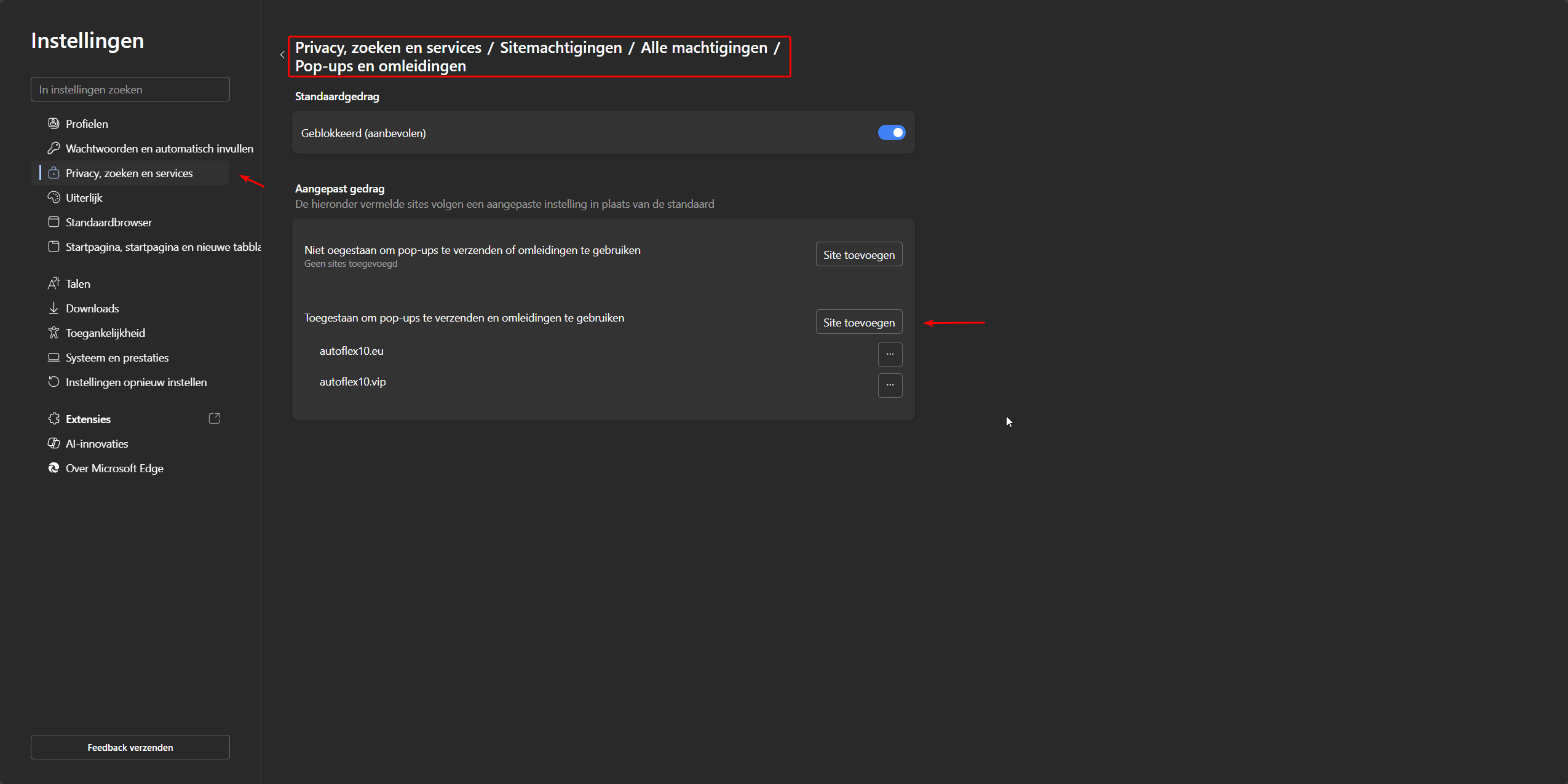Click the Edge logo icon
Viewport: 1568px width, 784px height.
tap(53, 468)
